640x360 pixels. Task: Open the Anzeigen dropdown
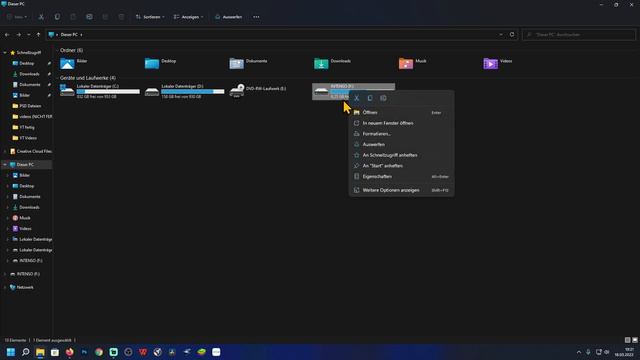click(x=189, y=17)
